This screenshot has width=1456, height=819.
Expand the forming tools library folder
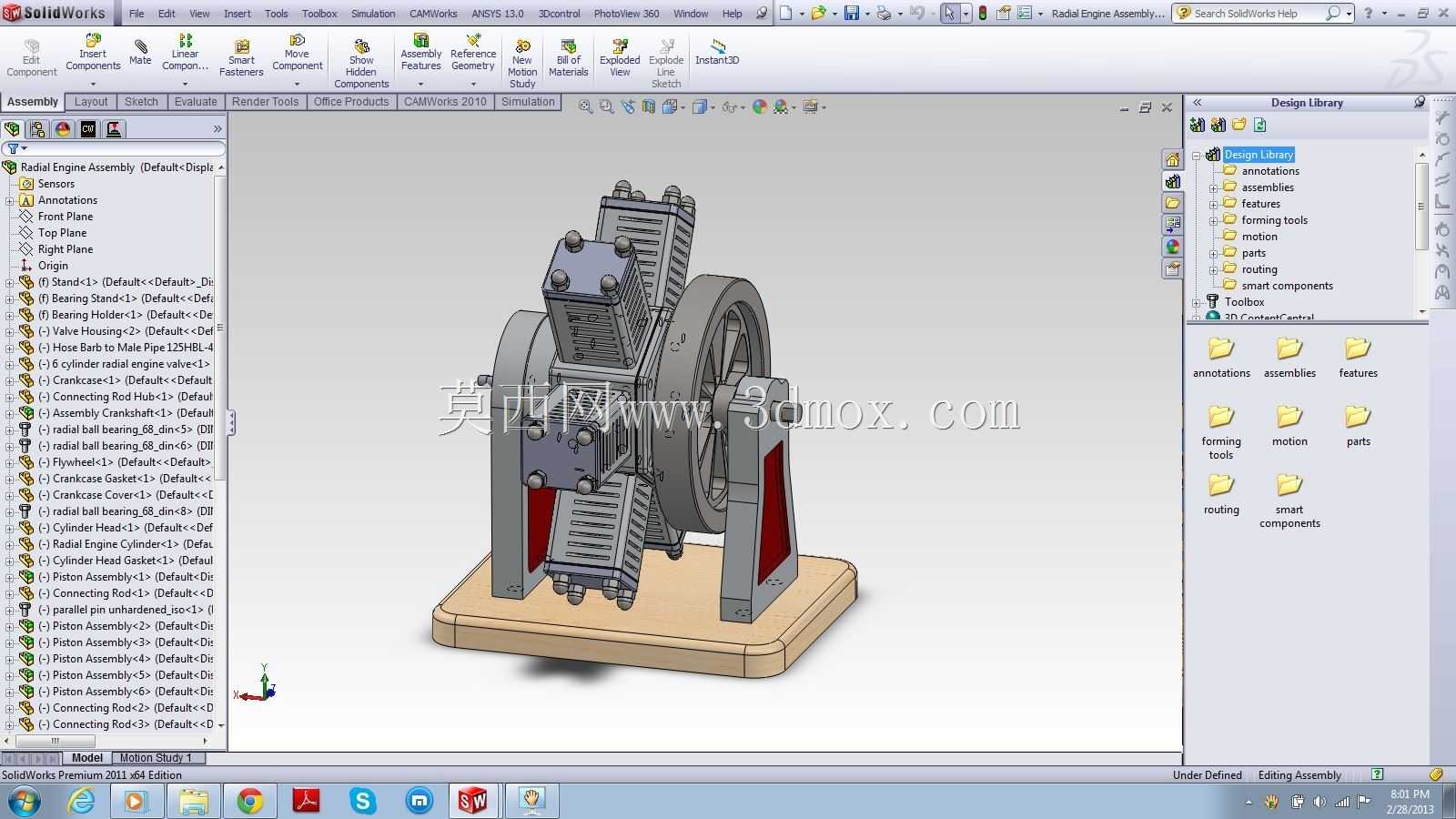click(1213, 220)
